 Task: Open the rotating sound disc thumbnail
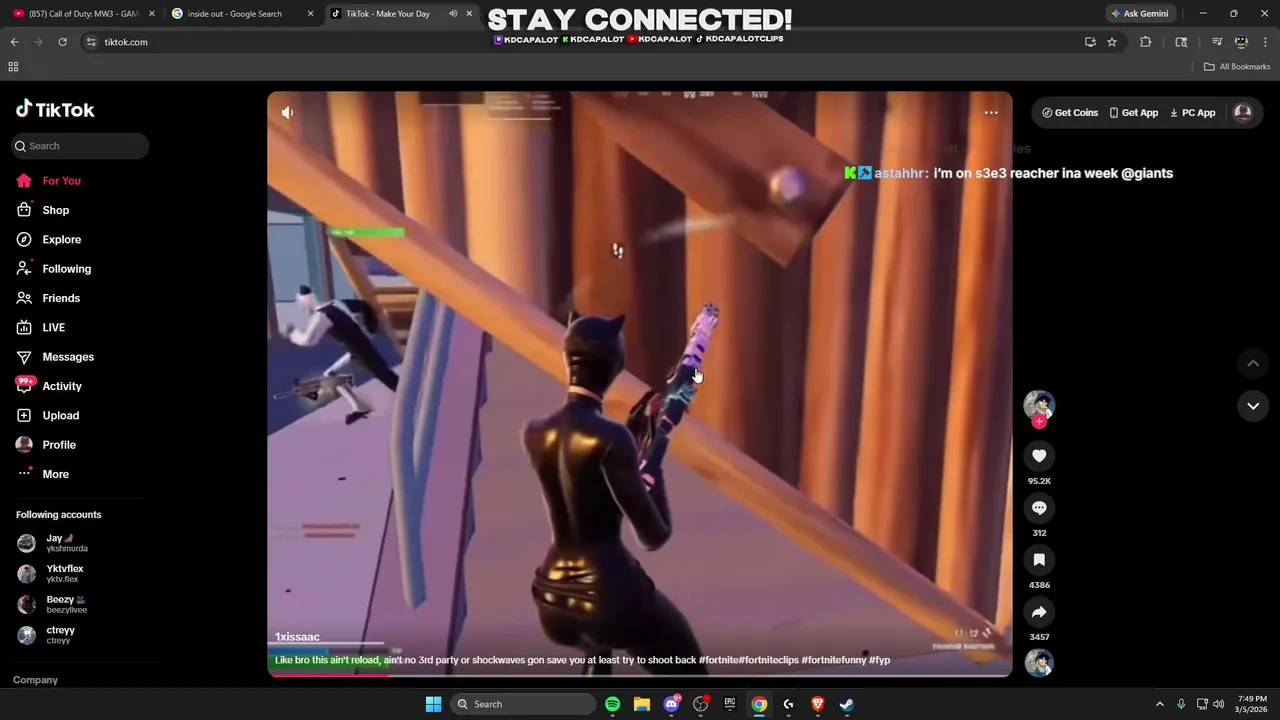click(x=1039, y=662)
